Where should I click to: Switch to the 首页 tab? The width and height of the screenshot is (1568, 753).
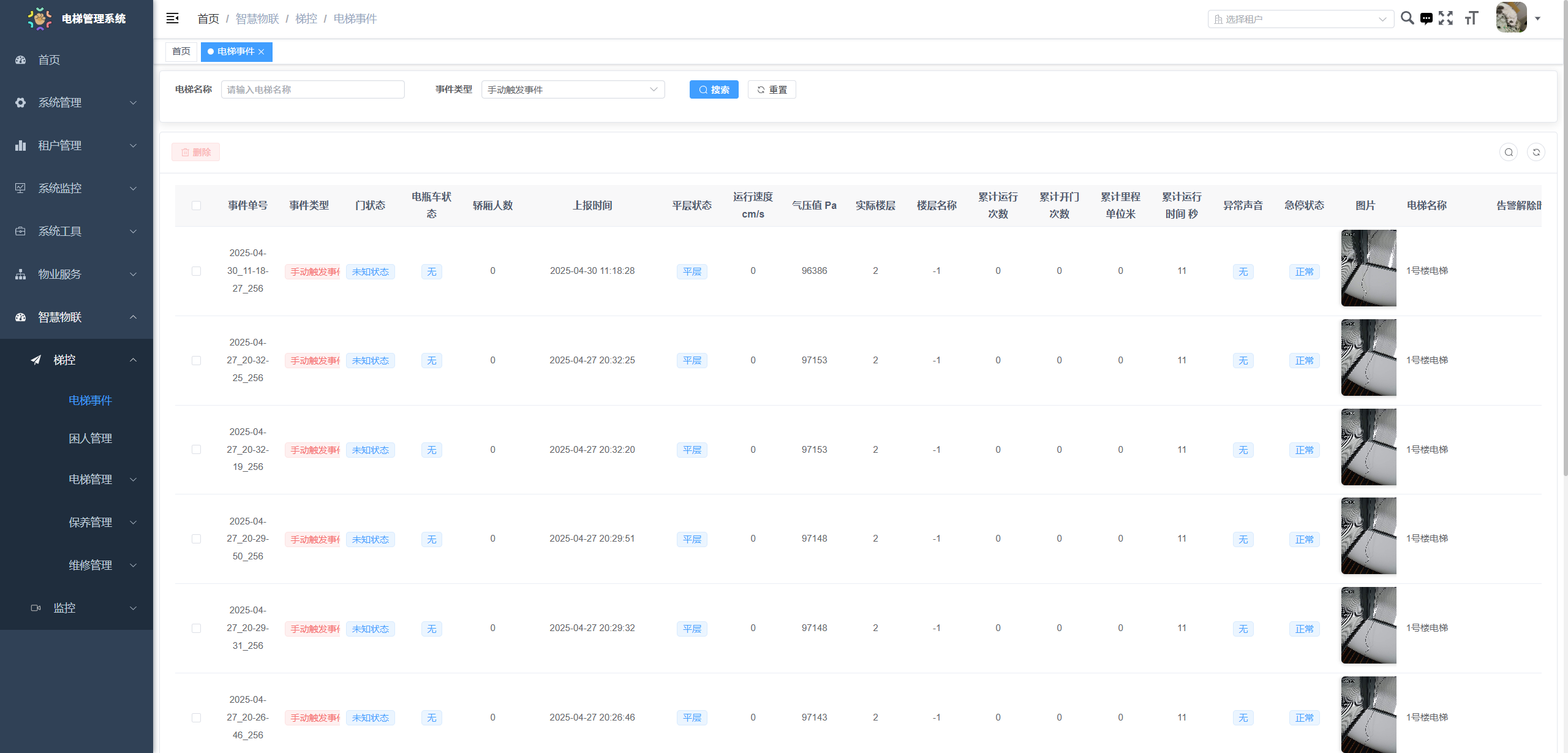[181, 51]
